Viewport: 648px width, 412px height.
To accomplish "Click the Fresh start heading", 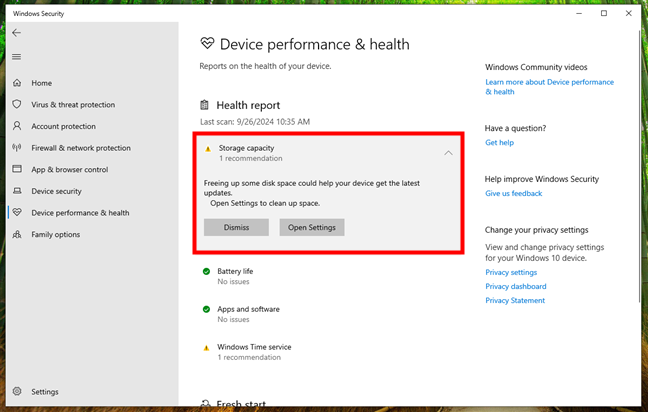I will [x=241, y=403].
